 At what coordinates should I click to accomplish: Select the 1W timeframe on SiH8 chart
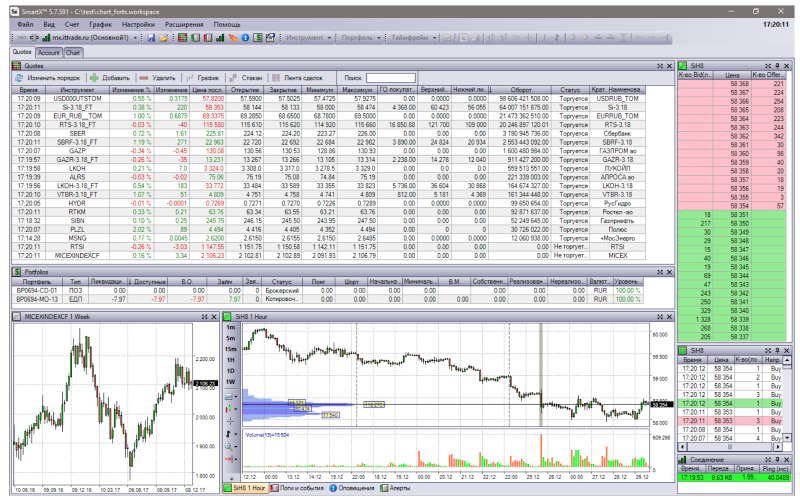231,382
